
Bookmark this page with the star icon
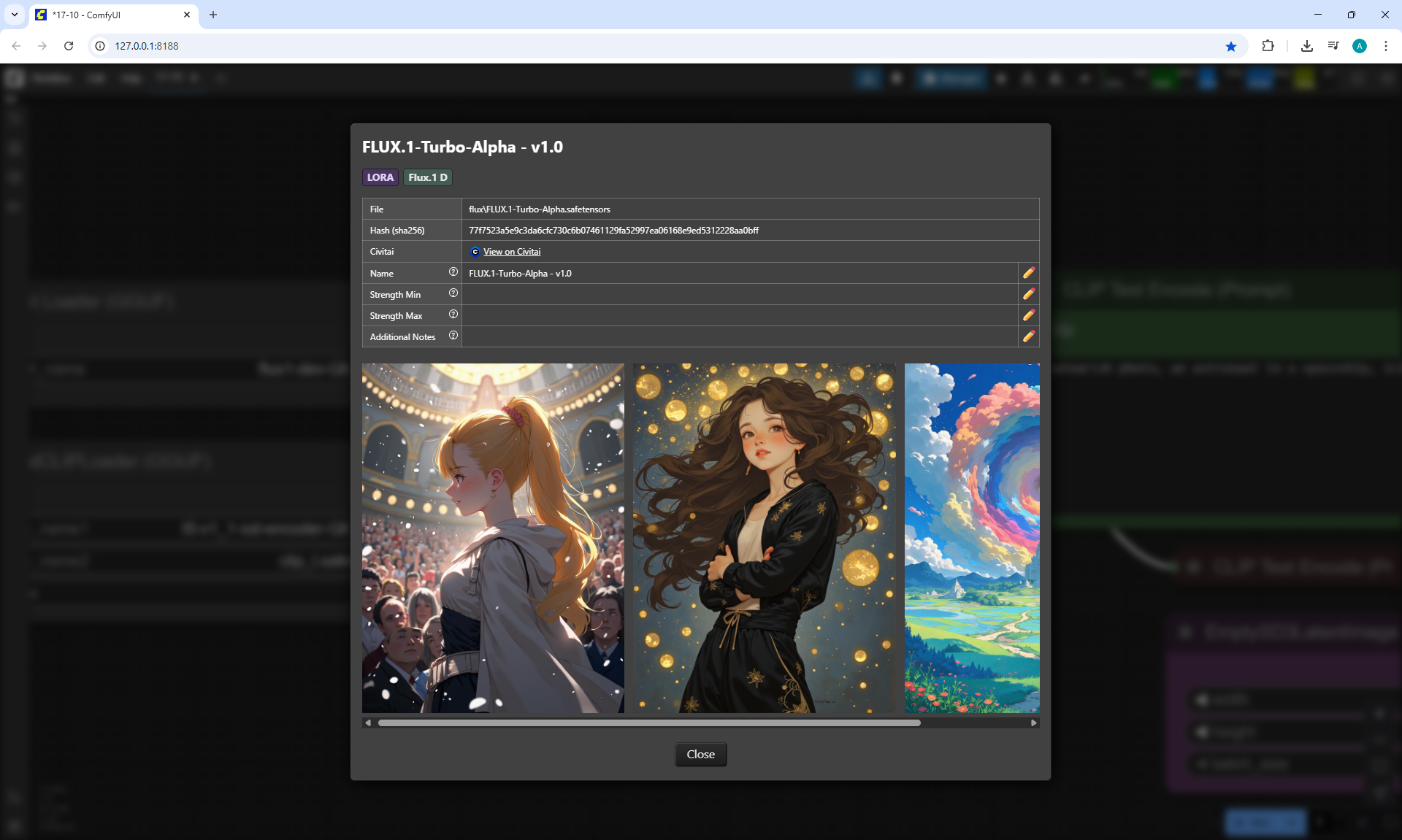[x=1231, y=46]
